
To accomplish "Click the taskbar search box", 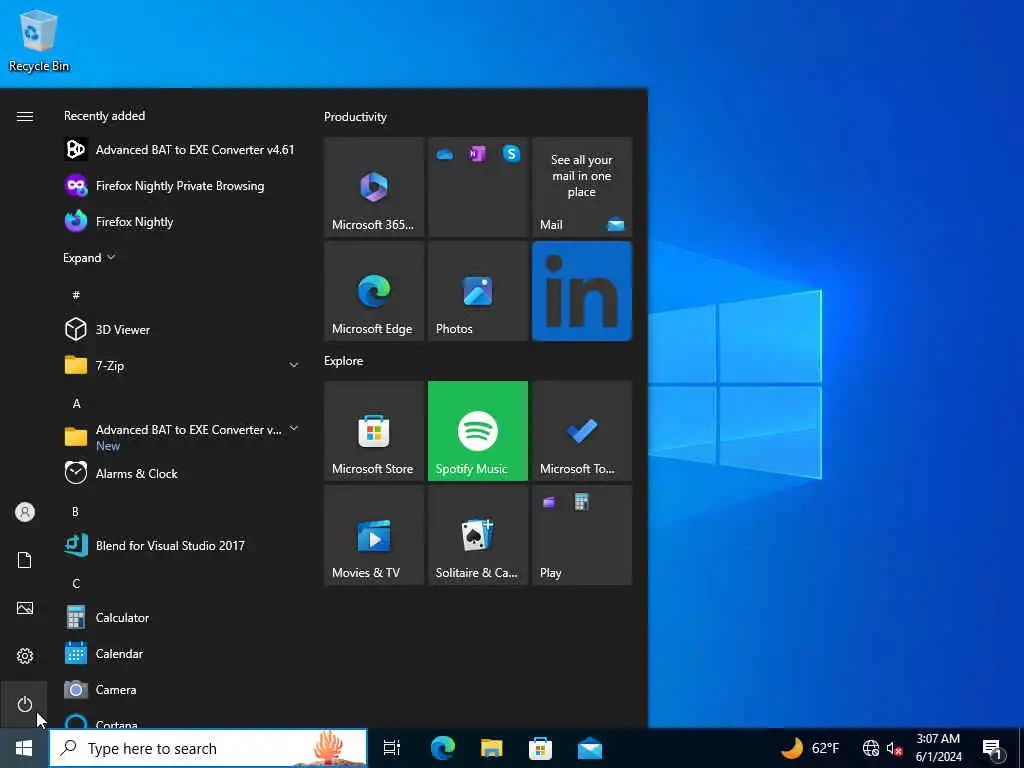I will (208, 748).
